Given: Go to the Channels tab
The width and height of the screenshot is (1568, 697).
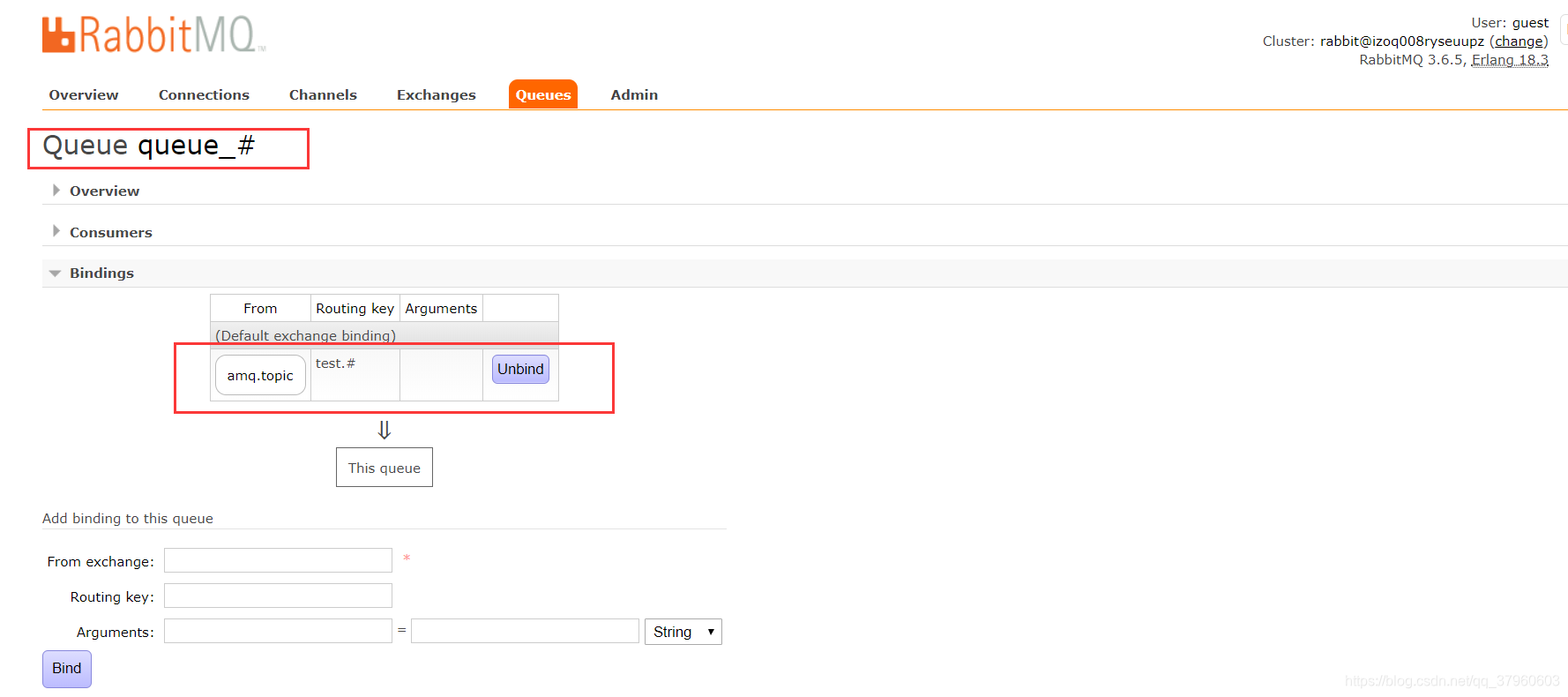Looking at the screenshot, I should 323,94.
